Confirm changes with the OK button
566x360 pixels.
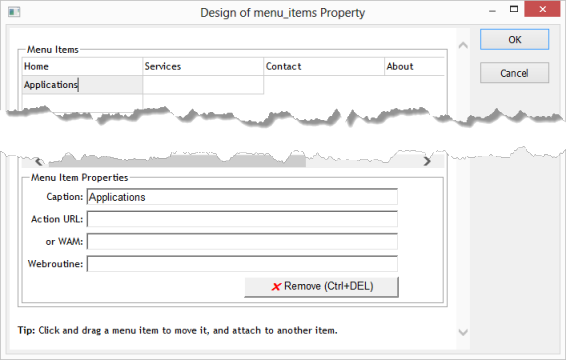click(514, 39)
